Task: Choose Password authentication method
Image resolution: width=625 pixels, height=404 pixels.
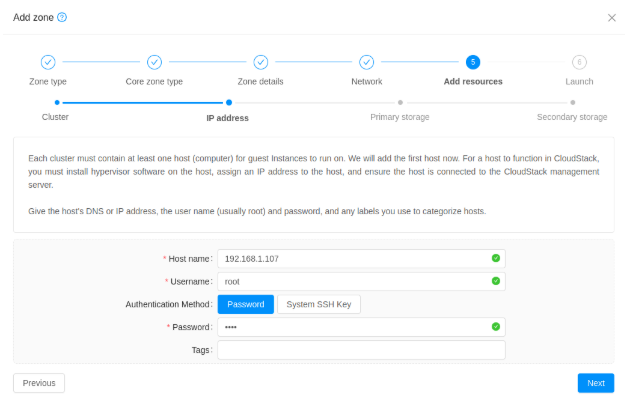Action: [246, 304]
